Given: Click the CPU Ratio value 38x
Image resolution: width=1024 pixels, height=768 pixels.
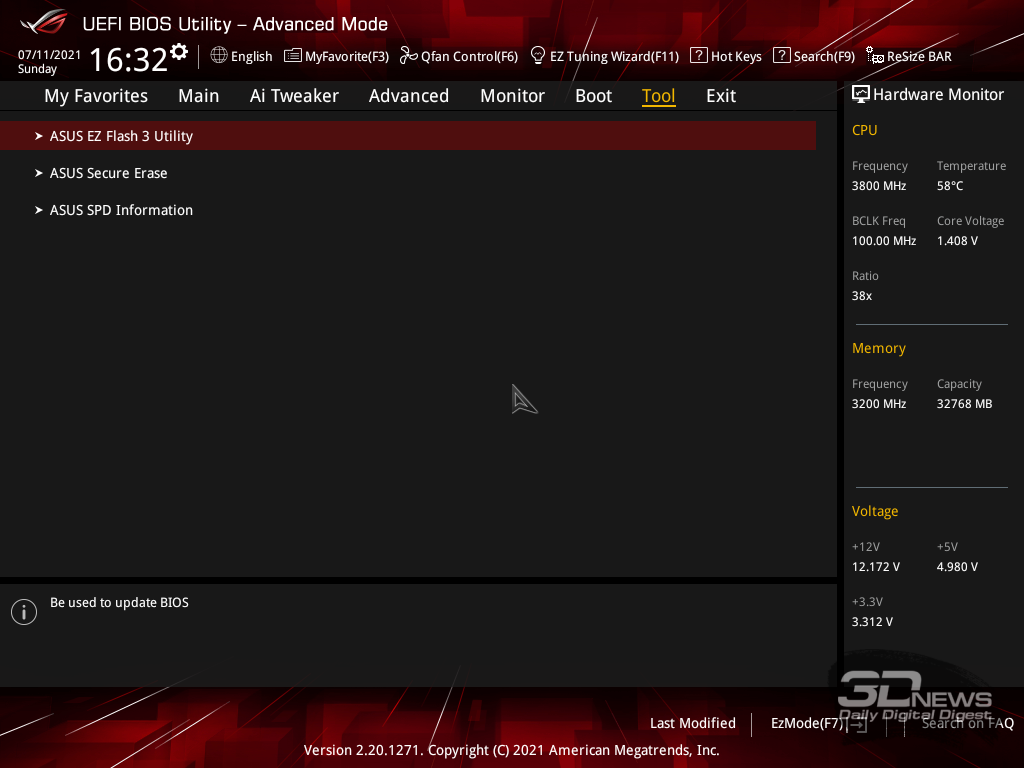Looking at the screenshot, I should [862, 296].
